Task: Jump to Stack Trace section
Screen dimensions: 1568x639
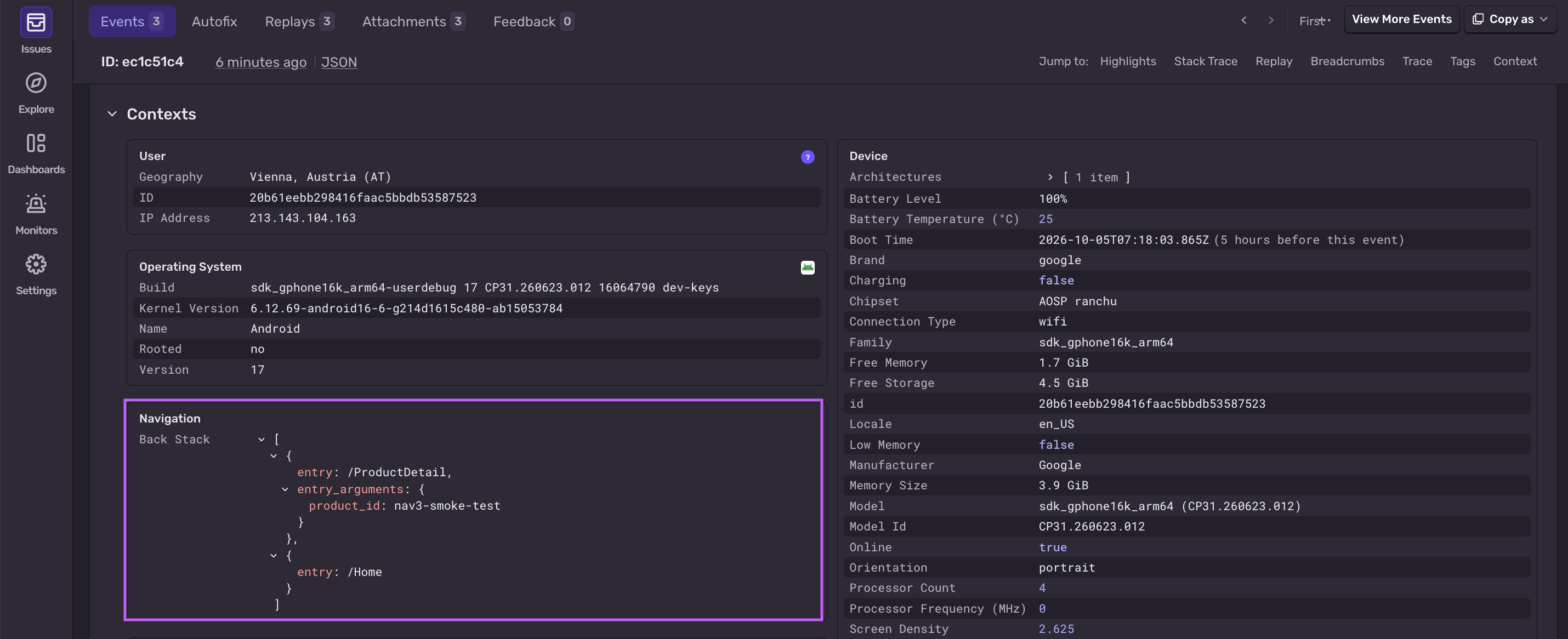Action: [1205, 61]
